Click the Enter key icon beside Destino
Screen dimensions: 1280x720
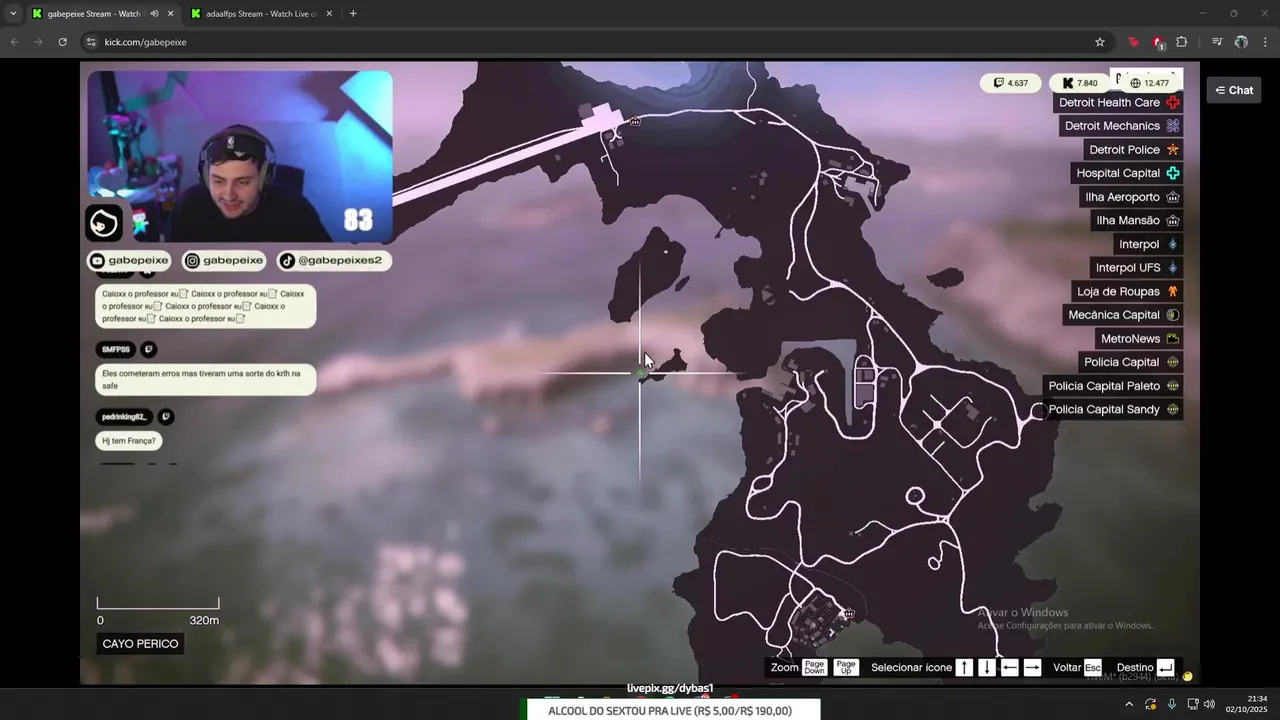click(x=1165, y=667)
